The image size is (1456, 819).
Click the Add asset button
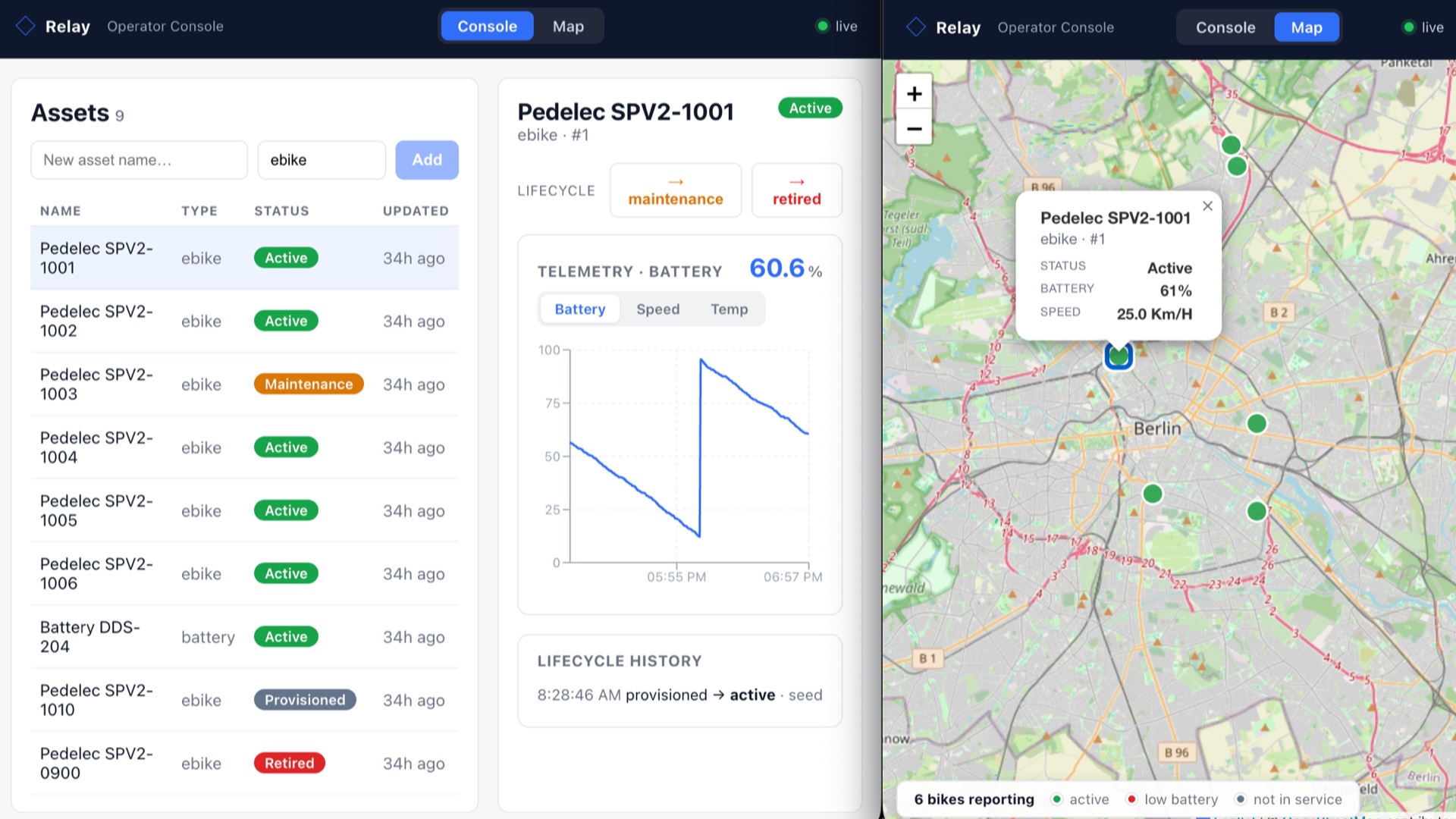(x=427, y=160)
